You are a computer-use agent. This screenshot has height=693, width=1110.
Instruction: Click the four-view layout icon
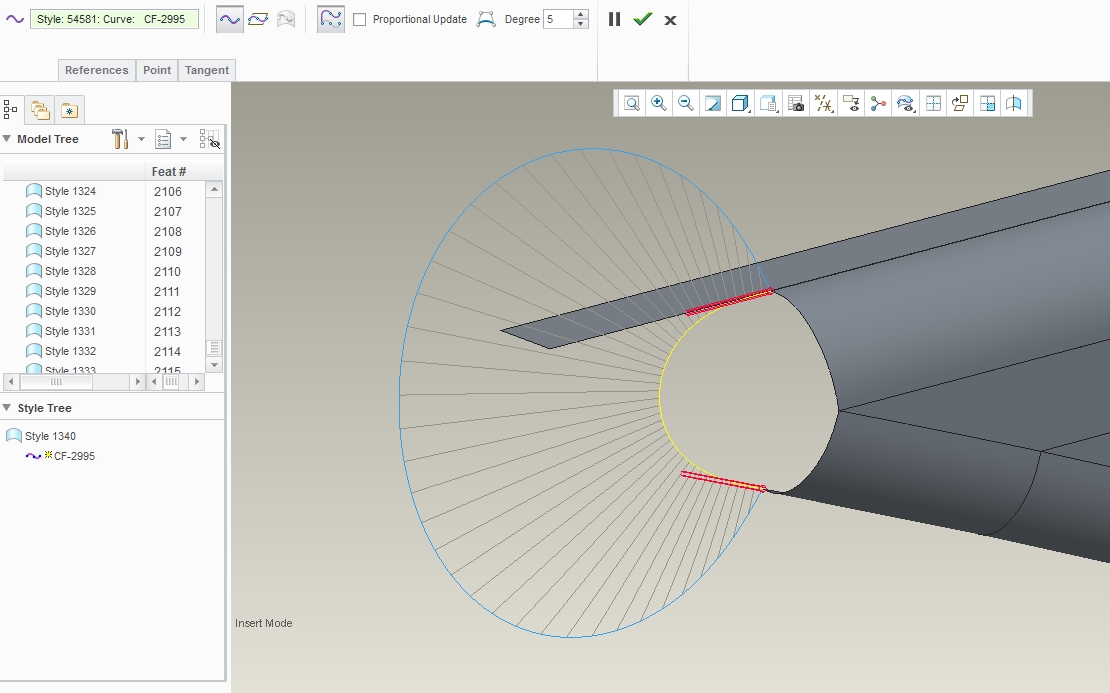pyautogui.click(x=933, y=103)
